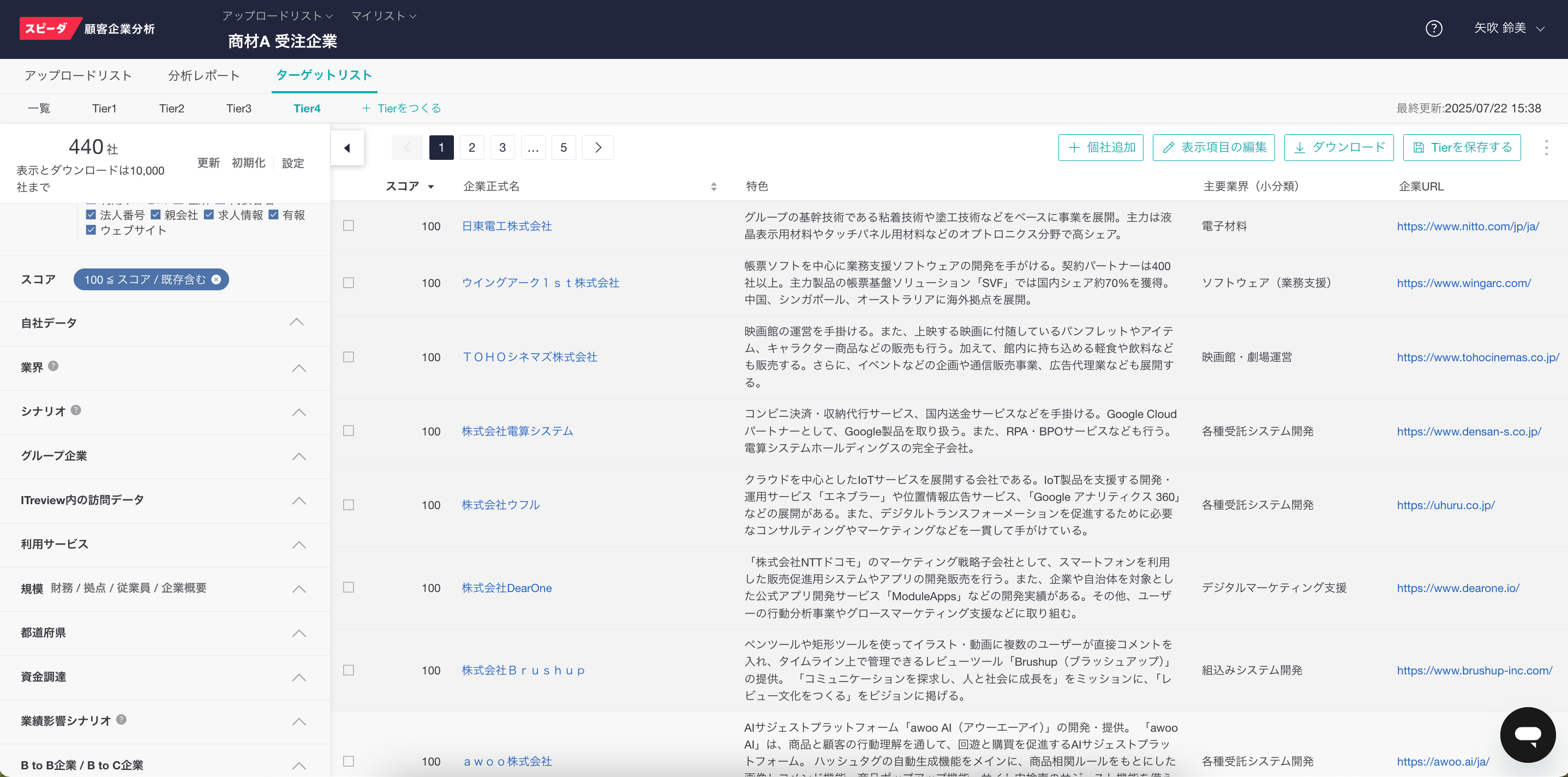Uncheck the 法人番号 checkbox
1568x777 pixels.
click(x=91, y=215)
